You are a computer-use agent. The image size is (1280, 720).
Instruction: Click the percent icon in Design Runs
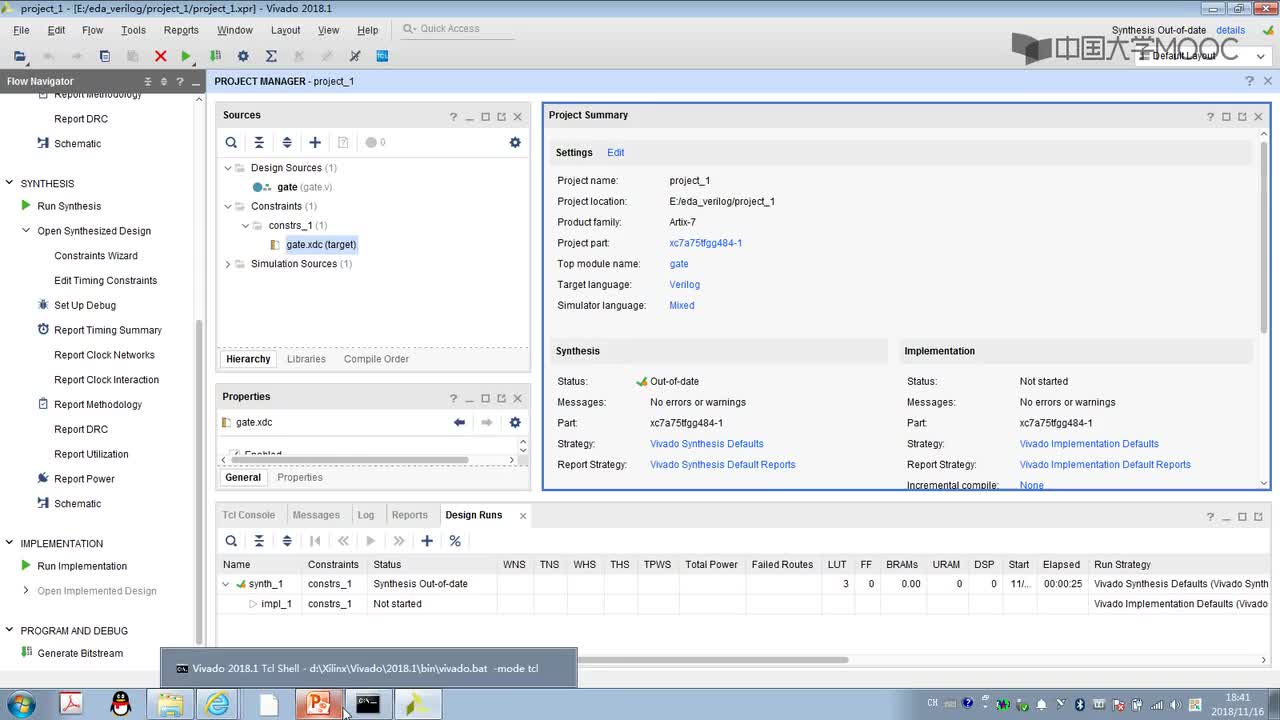point(455,541)
